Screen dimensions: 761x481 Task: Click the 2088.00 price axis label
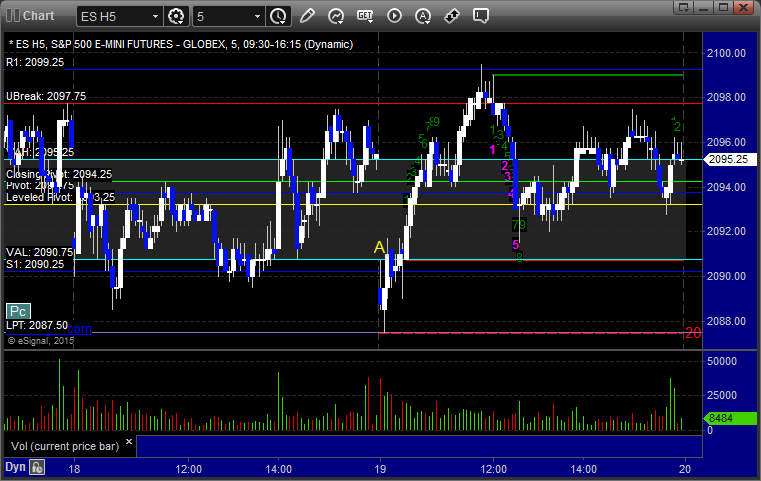pos(727,321)
